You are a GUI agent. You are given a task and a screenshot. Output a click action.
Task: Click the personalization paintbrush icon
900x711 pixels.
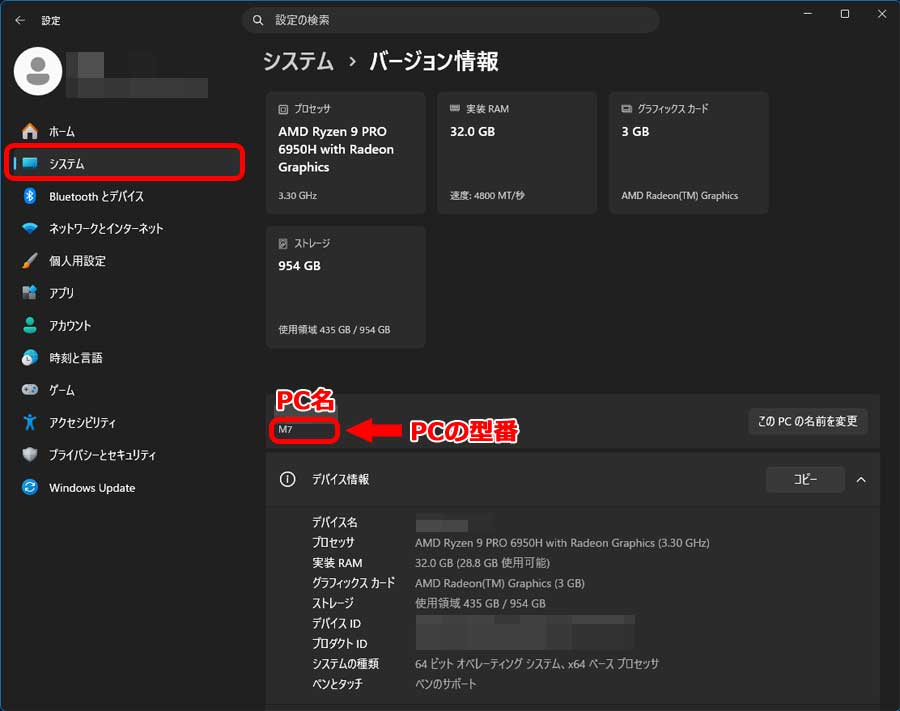(x=30, y=261)
